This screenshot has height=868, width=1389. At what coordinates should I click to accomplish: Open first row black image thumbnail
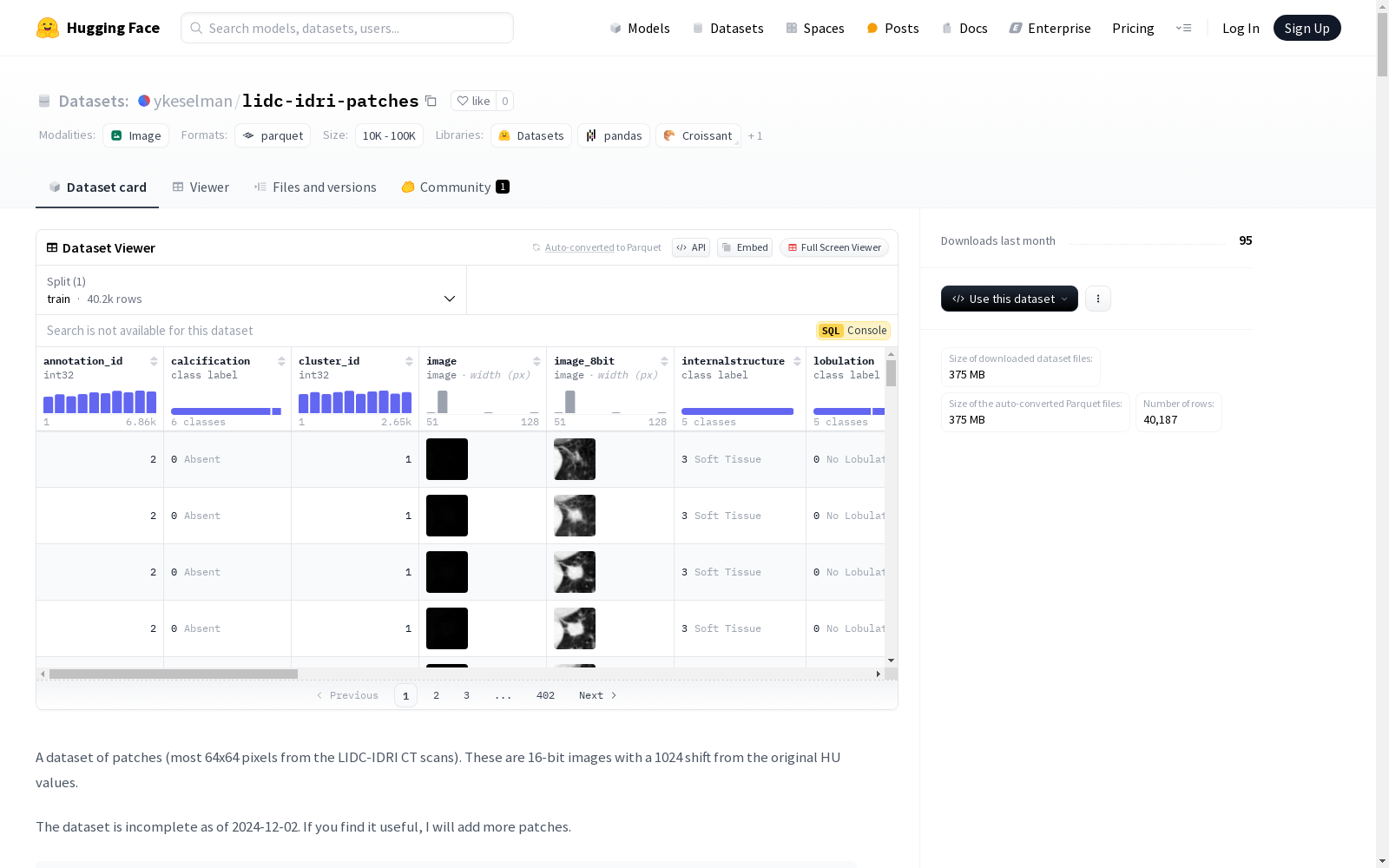(x=447, y=459)
